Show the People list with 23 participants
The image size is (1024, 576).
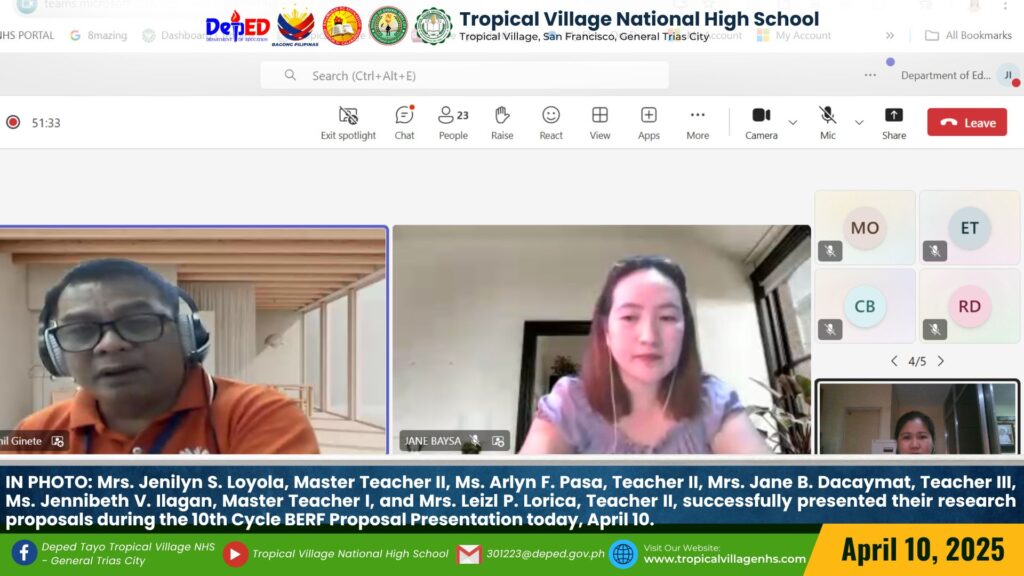pyautogui.click(x=453, y=122)
